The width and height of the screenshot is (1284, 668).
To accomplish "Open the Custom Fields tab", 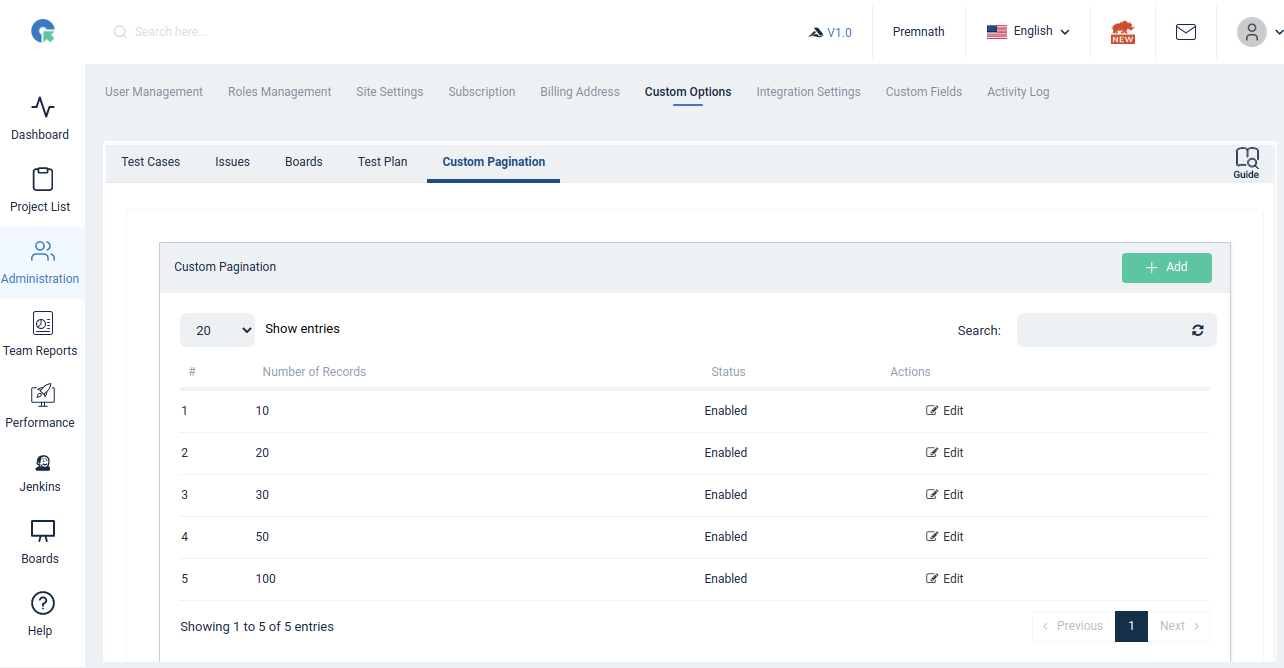I will click(924, 92).
